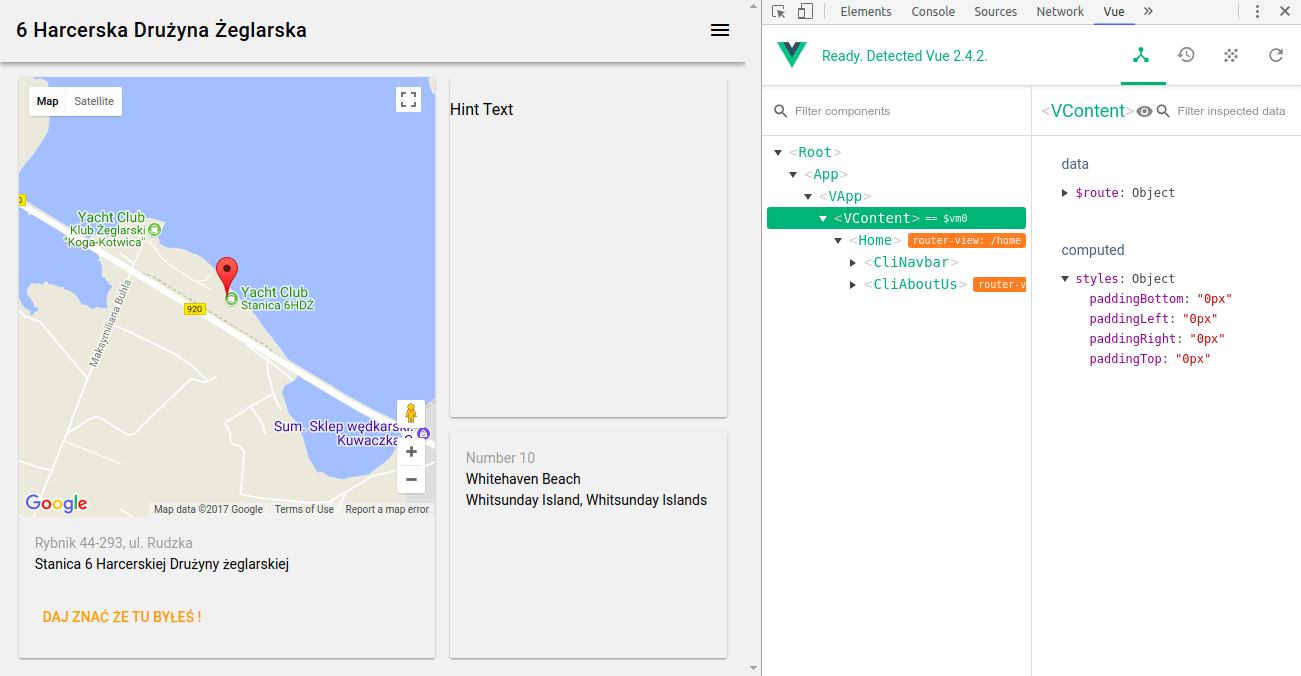Screen dimensions: 1301x676
Task: Click the eye icon next to VContent
Action: coord(1145,111)
